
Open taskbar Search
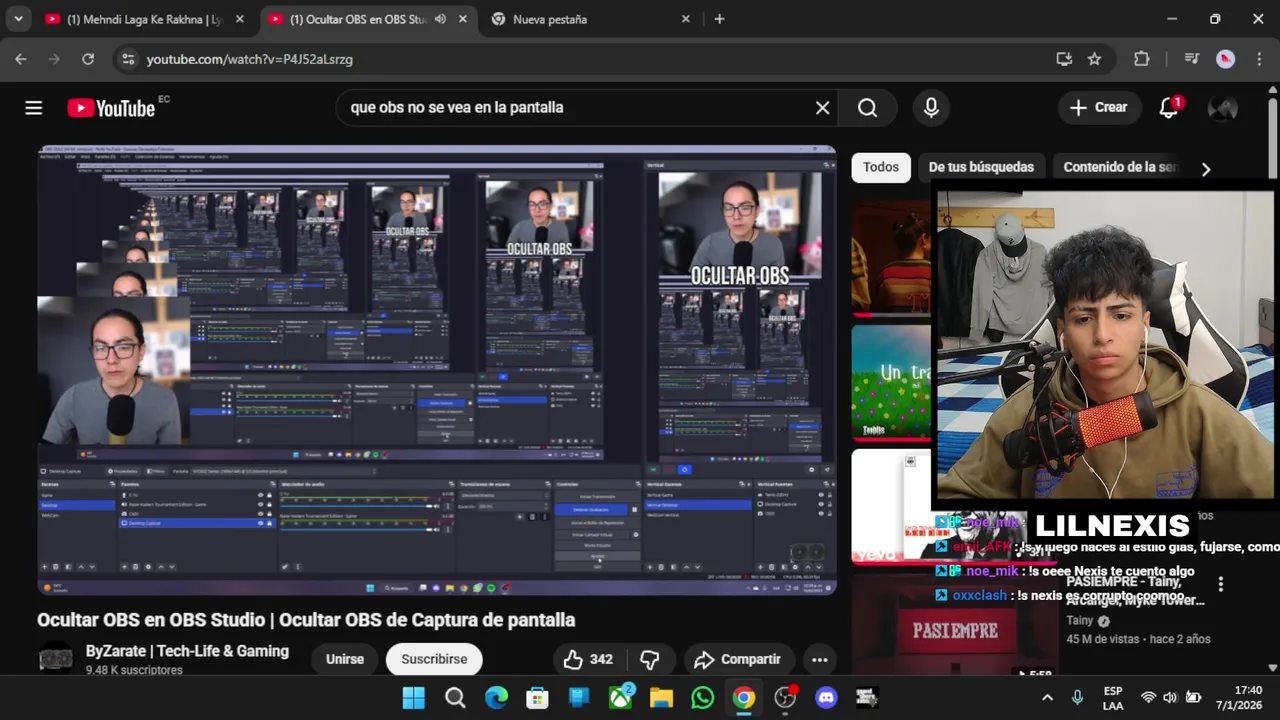(x=455, y=697)
